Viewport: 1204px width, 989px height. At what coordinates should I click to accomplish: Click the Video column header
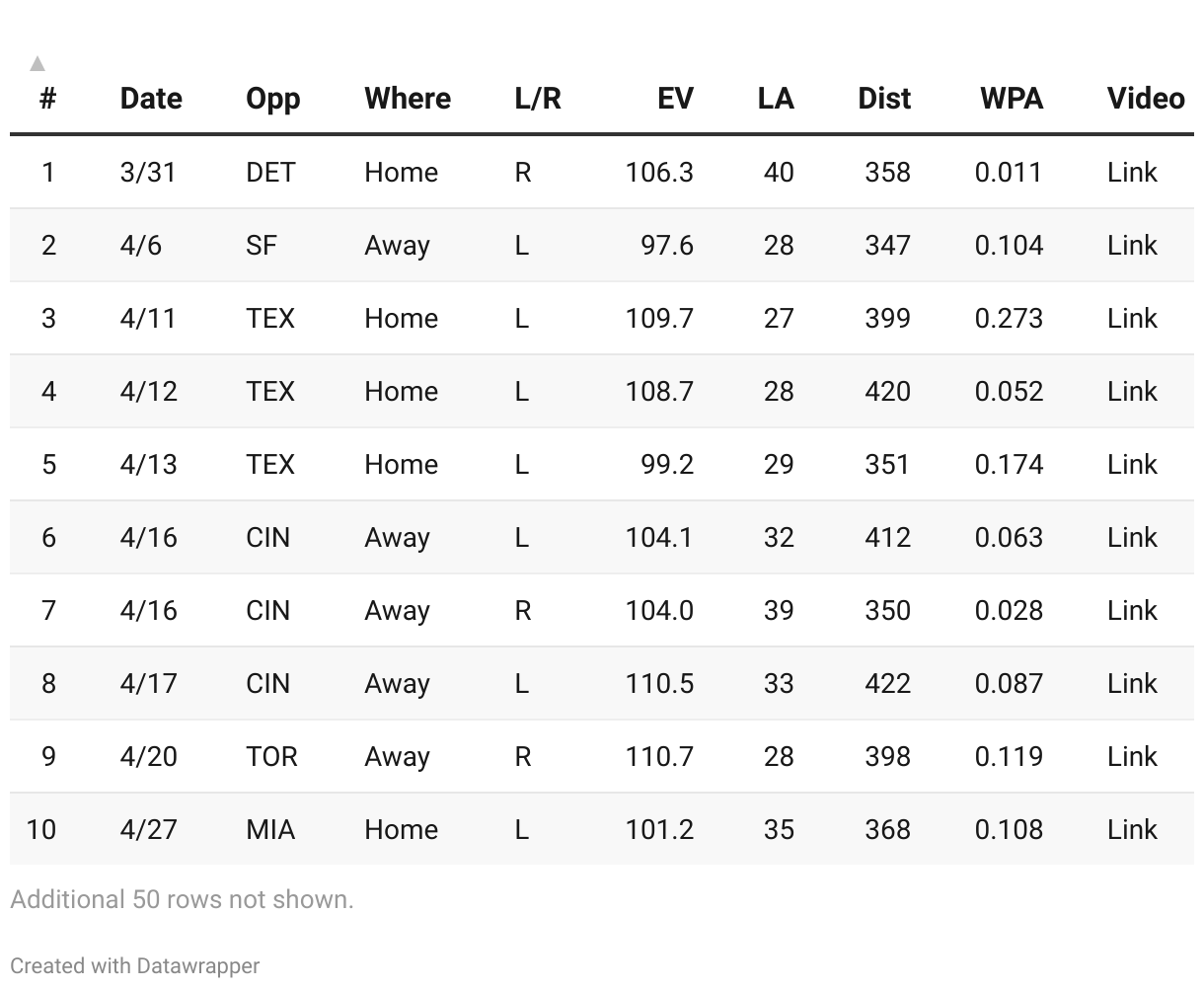click(1146, 99)
